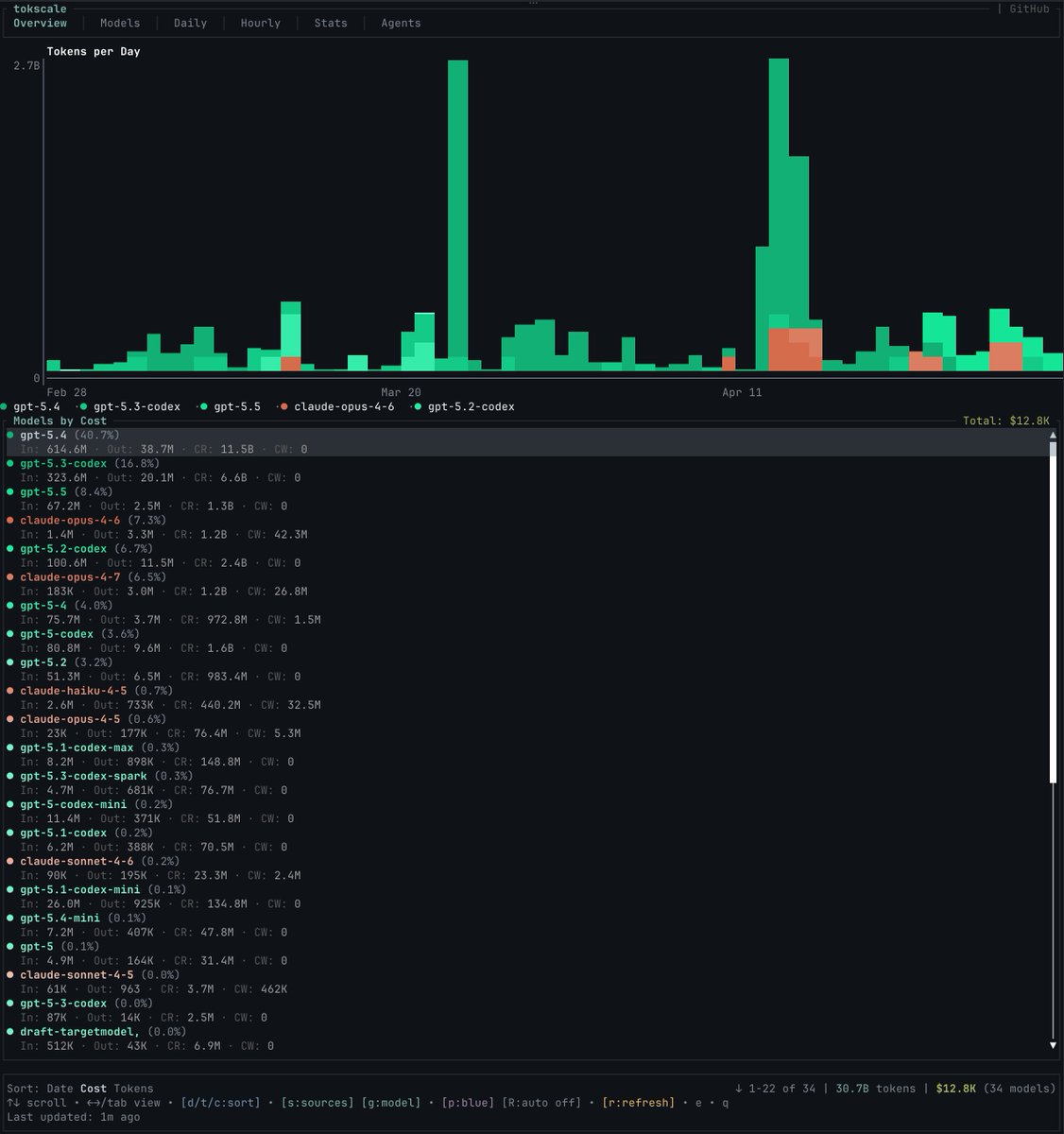Click gpt-5.2-codex legend entry
The image size is (1064, 1134).
click(x=464, y=406)
